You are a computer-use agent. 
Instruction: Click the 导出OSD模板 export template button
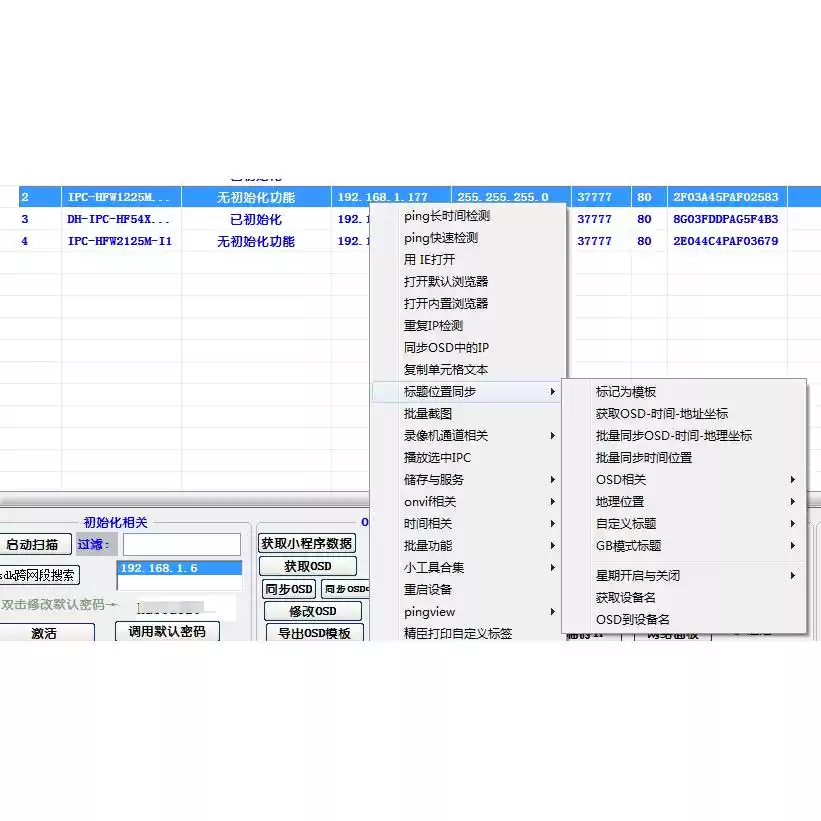pos(315,633)
